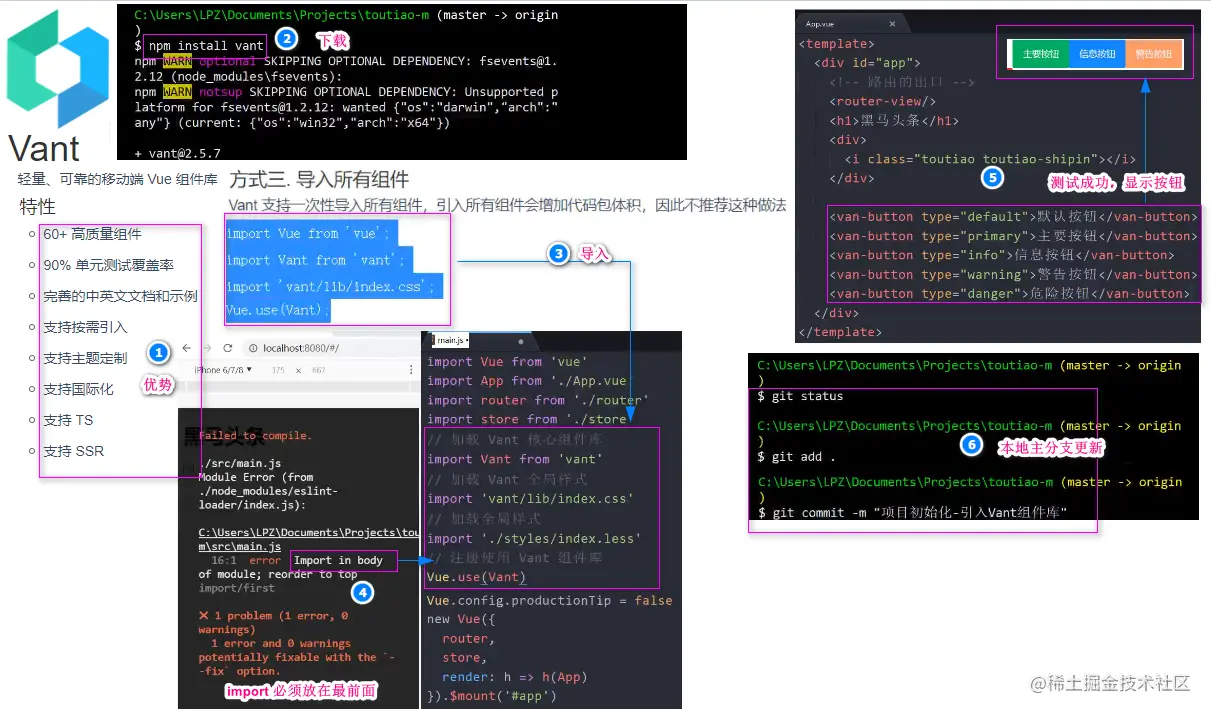
Task: Click the git commit -m command line
Action: point(913,512)
